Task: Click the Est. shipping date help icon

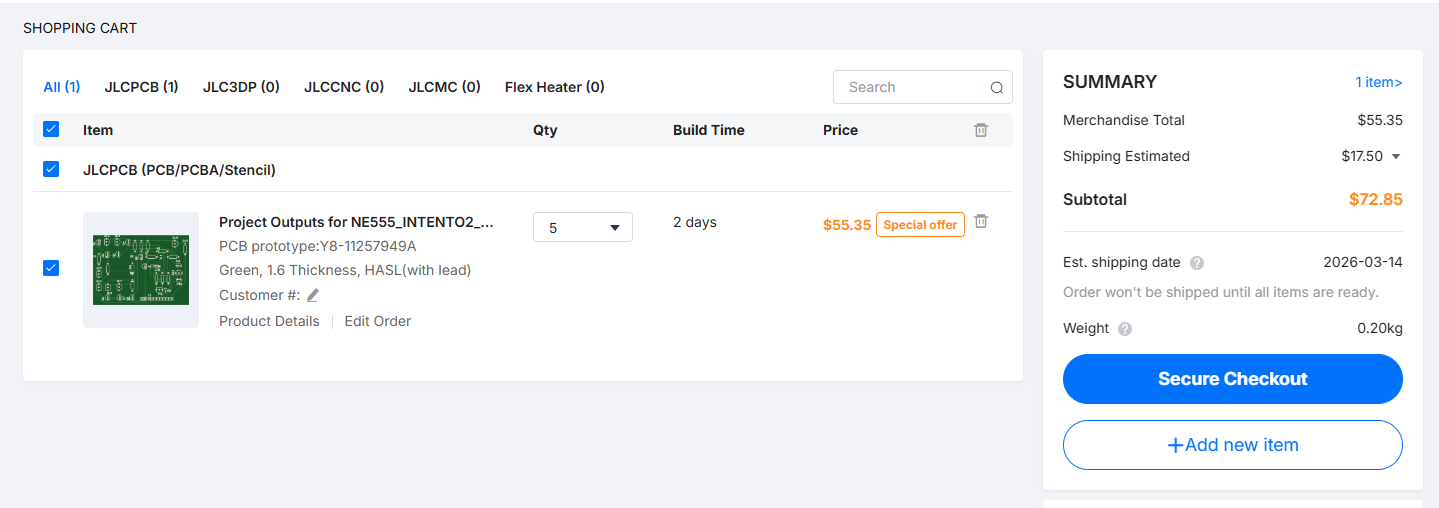Action: click(1197, 263)
